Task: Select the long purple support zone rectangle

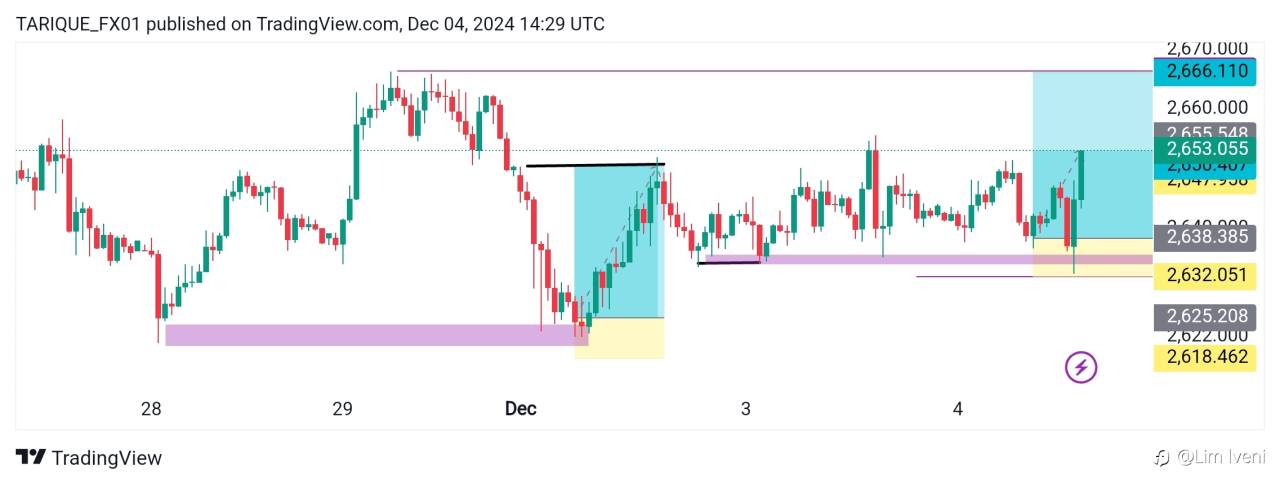Action: tap(376, 335)
